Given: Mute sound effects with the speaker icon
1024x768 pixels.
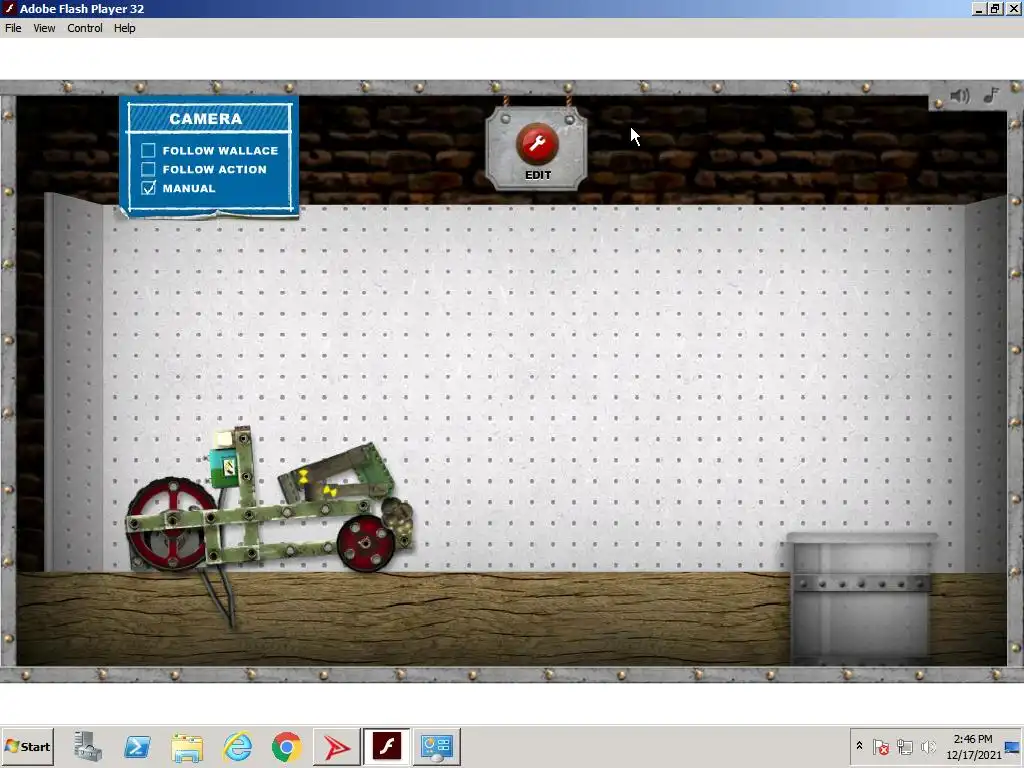Looking at the screenshot, I should pyautogui.click(x=959, y=96).
